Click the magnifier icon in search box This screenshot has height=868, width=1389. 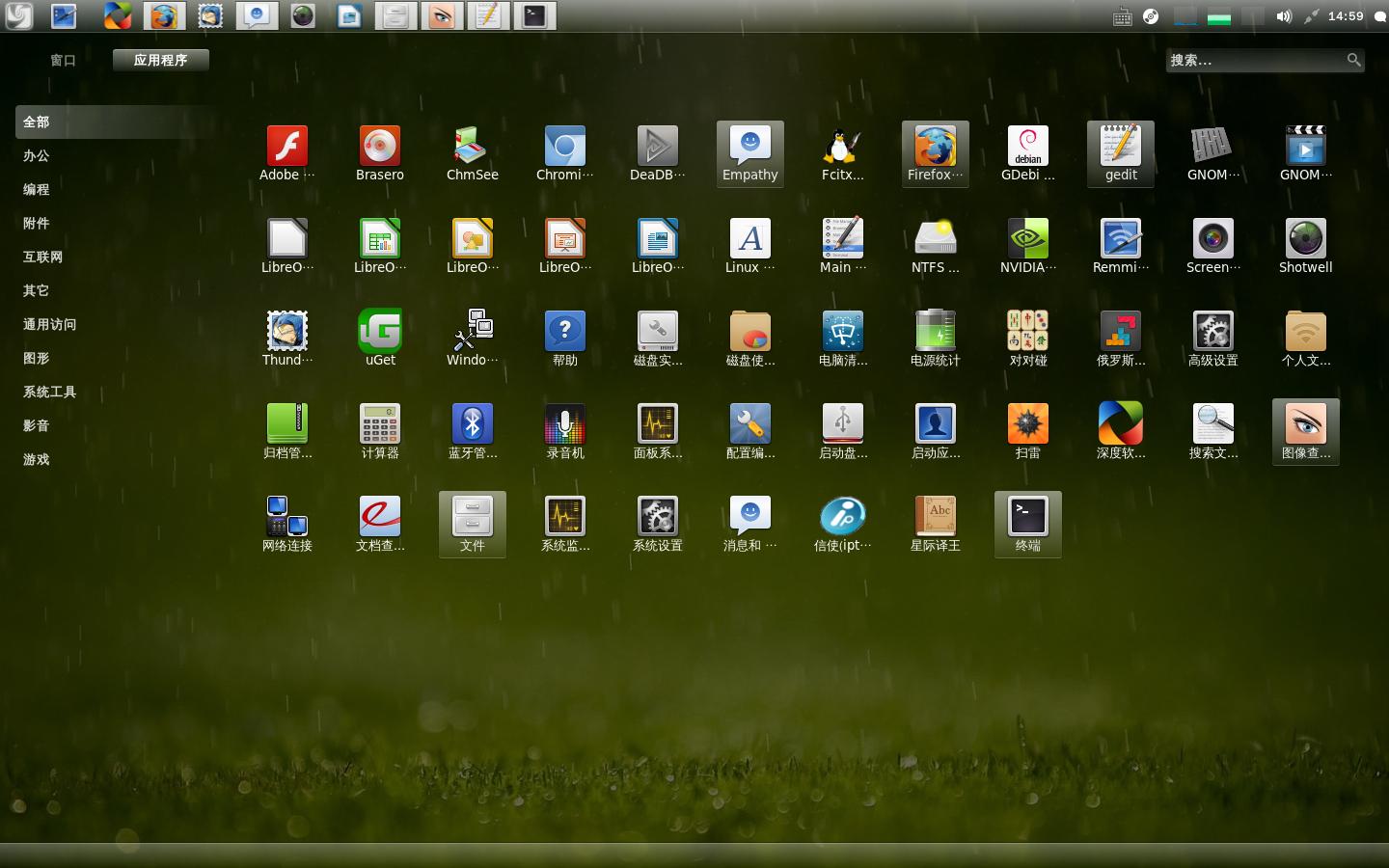(1354, 60)
